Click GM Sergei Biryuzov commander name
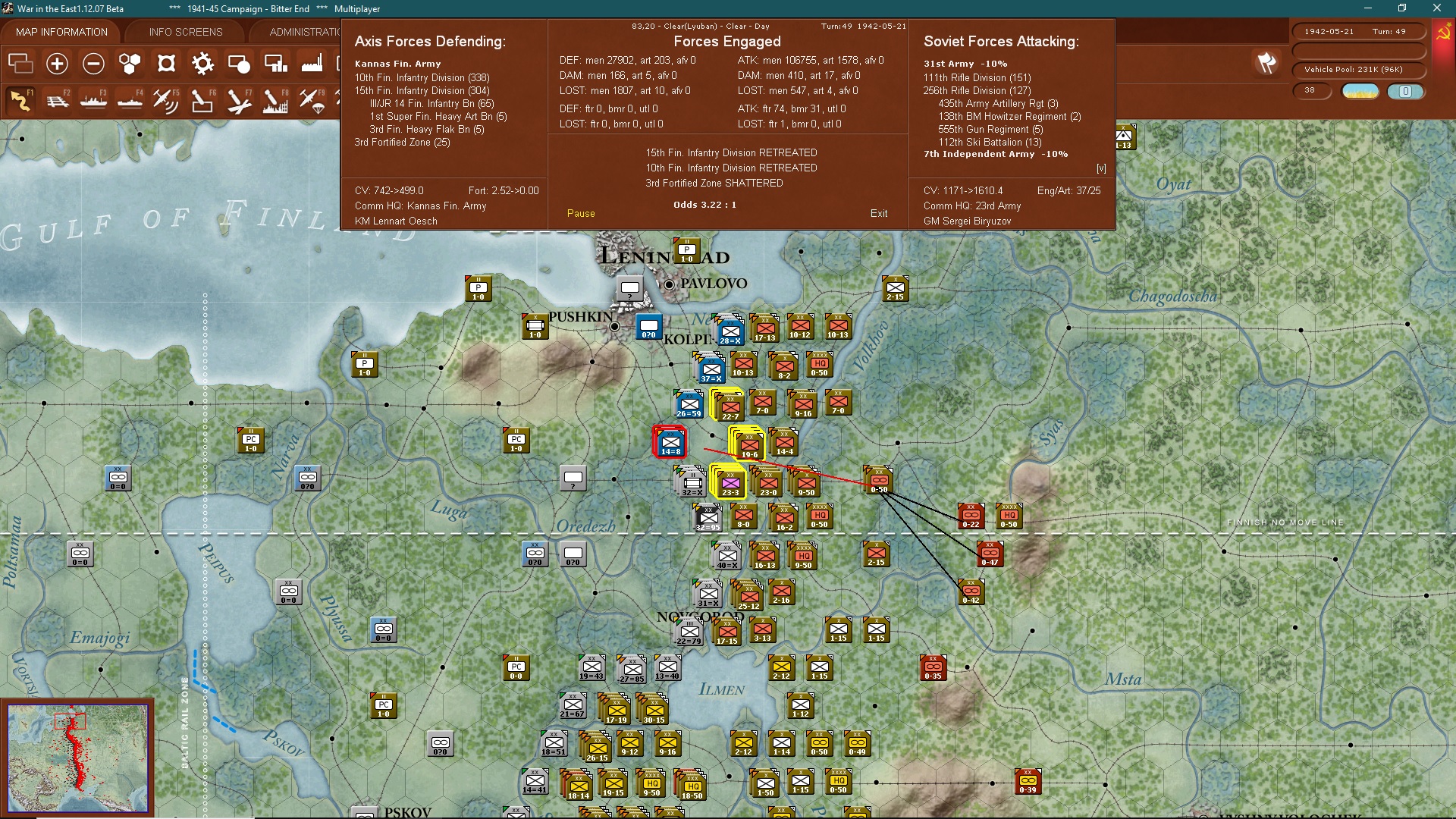Viewport: 1456px width, 819px height. click(967, 221)
